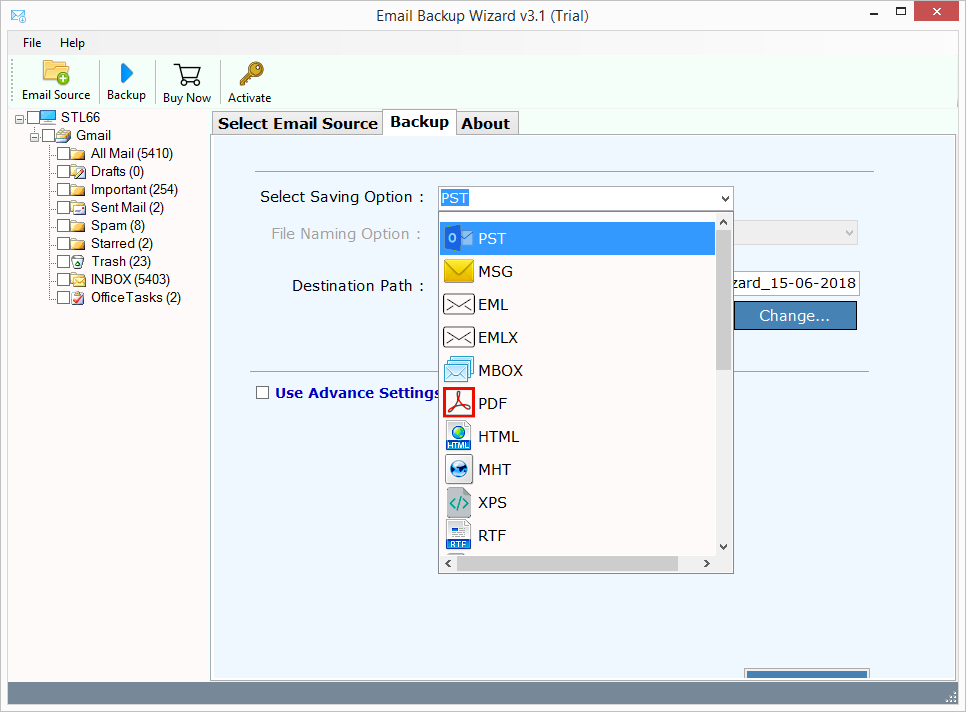
Task: Tick the Sent Mail (2) checkbox
Action: 63,208
